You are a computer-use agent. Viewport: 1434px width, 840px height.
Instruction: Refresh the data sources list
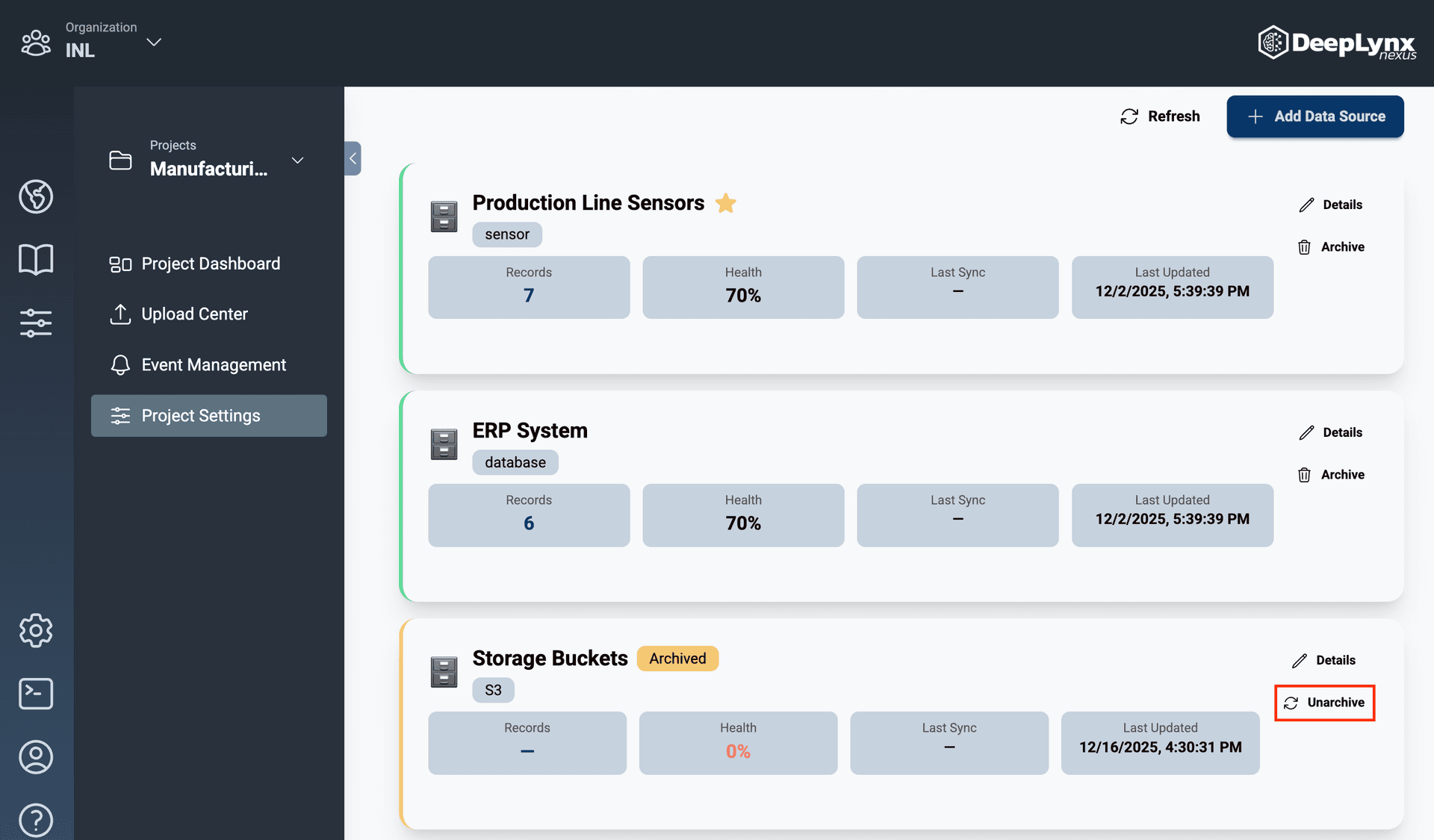point(1160,116)
